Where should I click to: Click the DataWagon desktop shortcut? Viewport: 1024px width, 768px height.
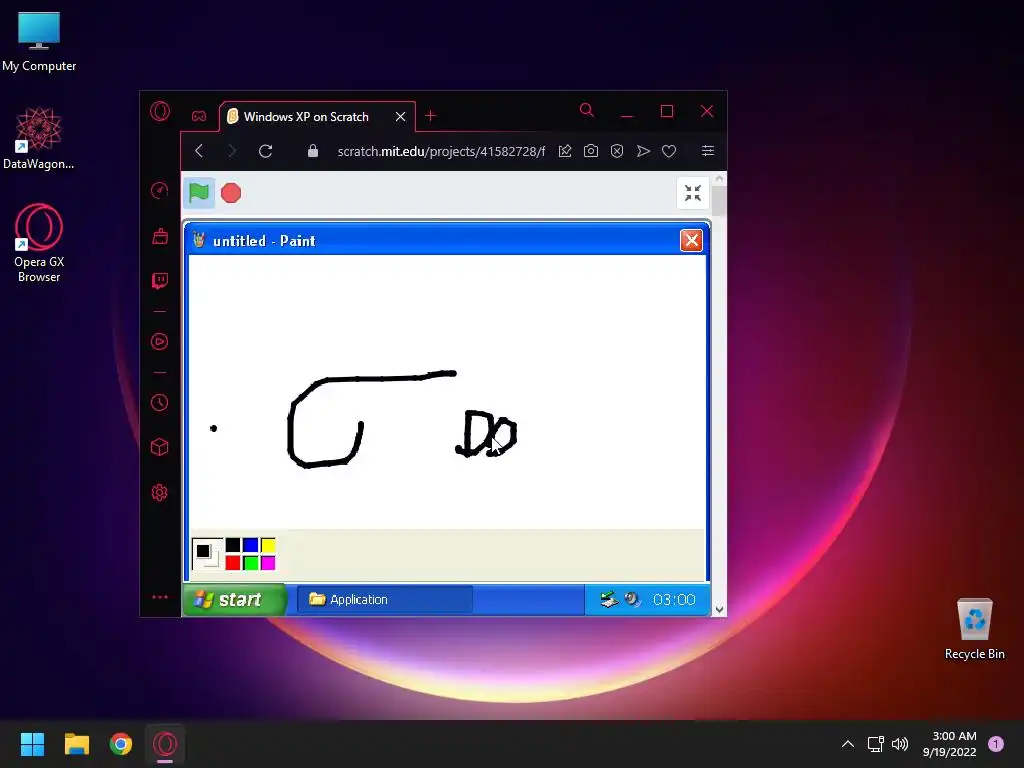[39, 138]
